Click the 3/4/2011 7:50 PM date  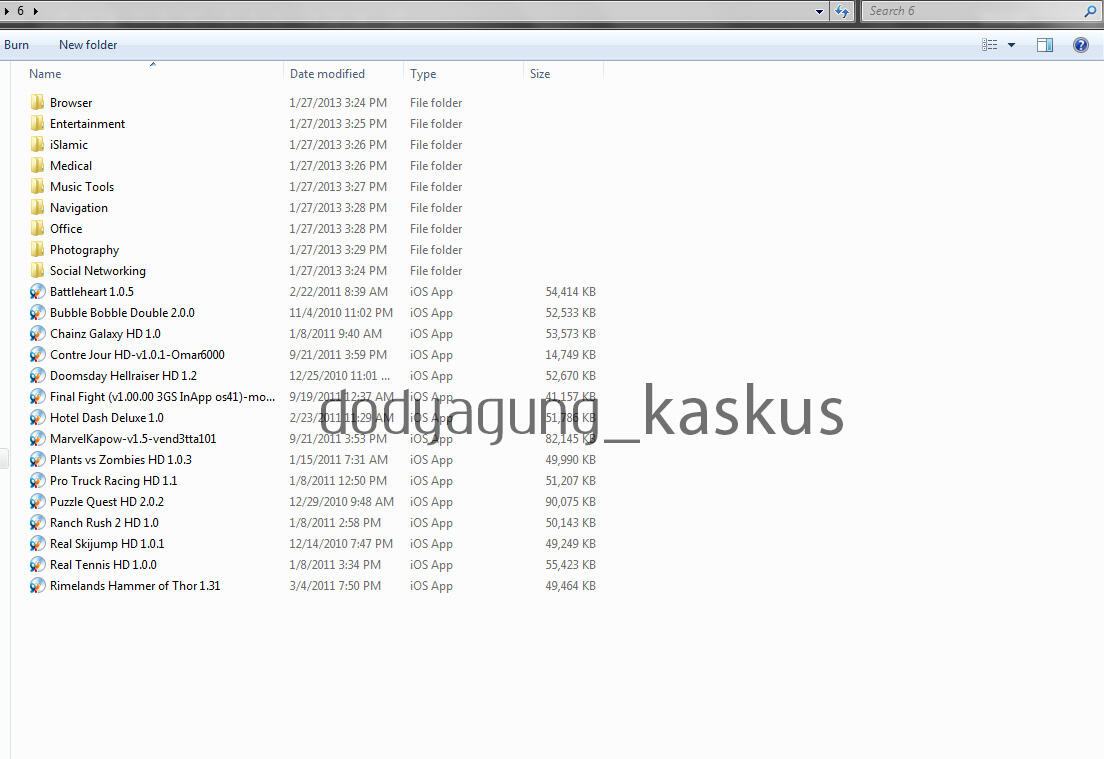pyautogui.click(x=335, y=586)
